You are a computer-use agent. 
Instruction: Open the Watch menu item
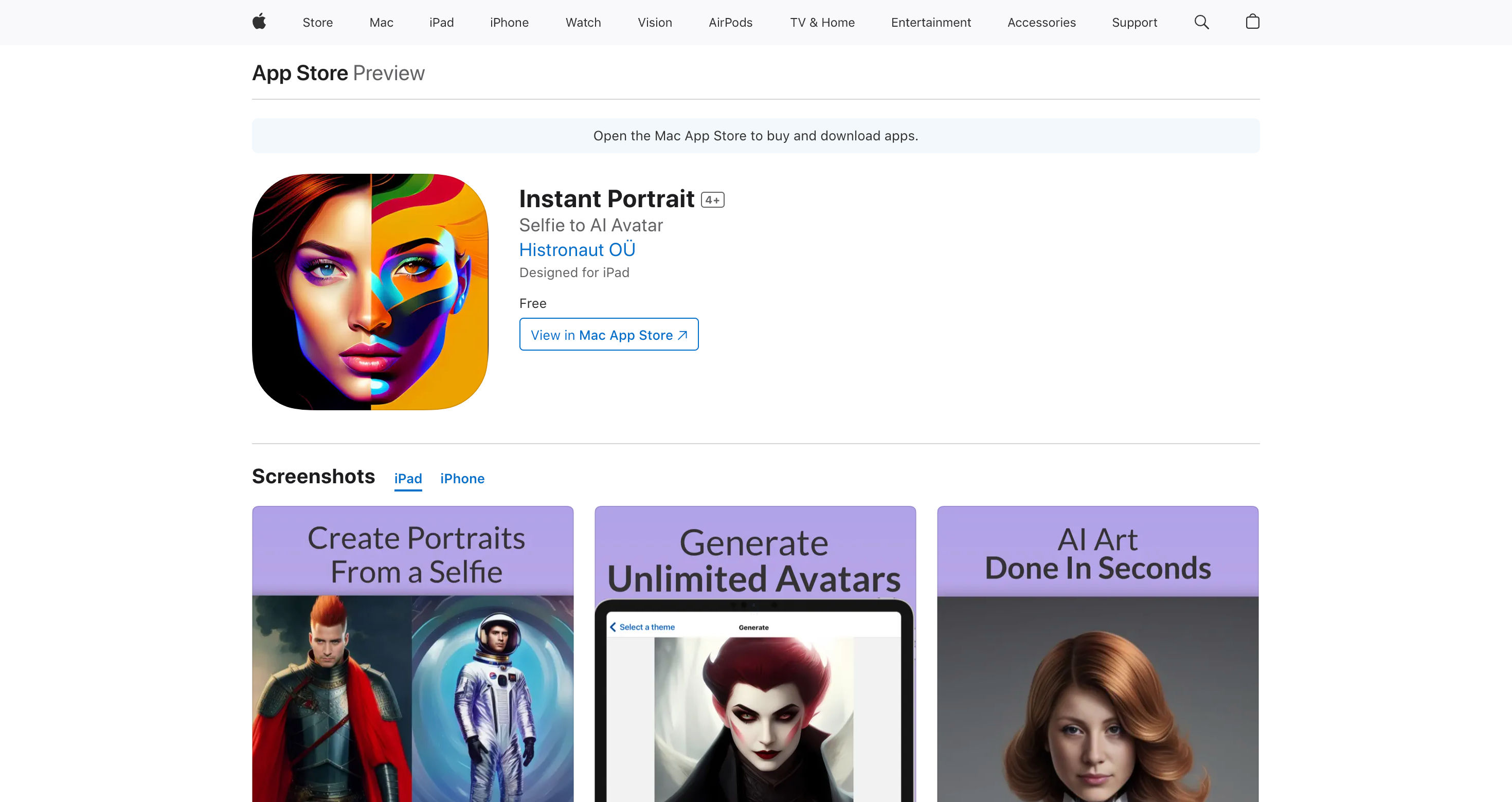point(583,22)
